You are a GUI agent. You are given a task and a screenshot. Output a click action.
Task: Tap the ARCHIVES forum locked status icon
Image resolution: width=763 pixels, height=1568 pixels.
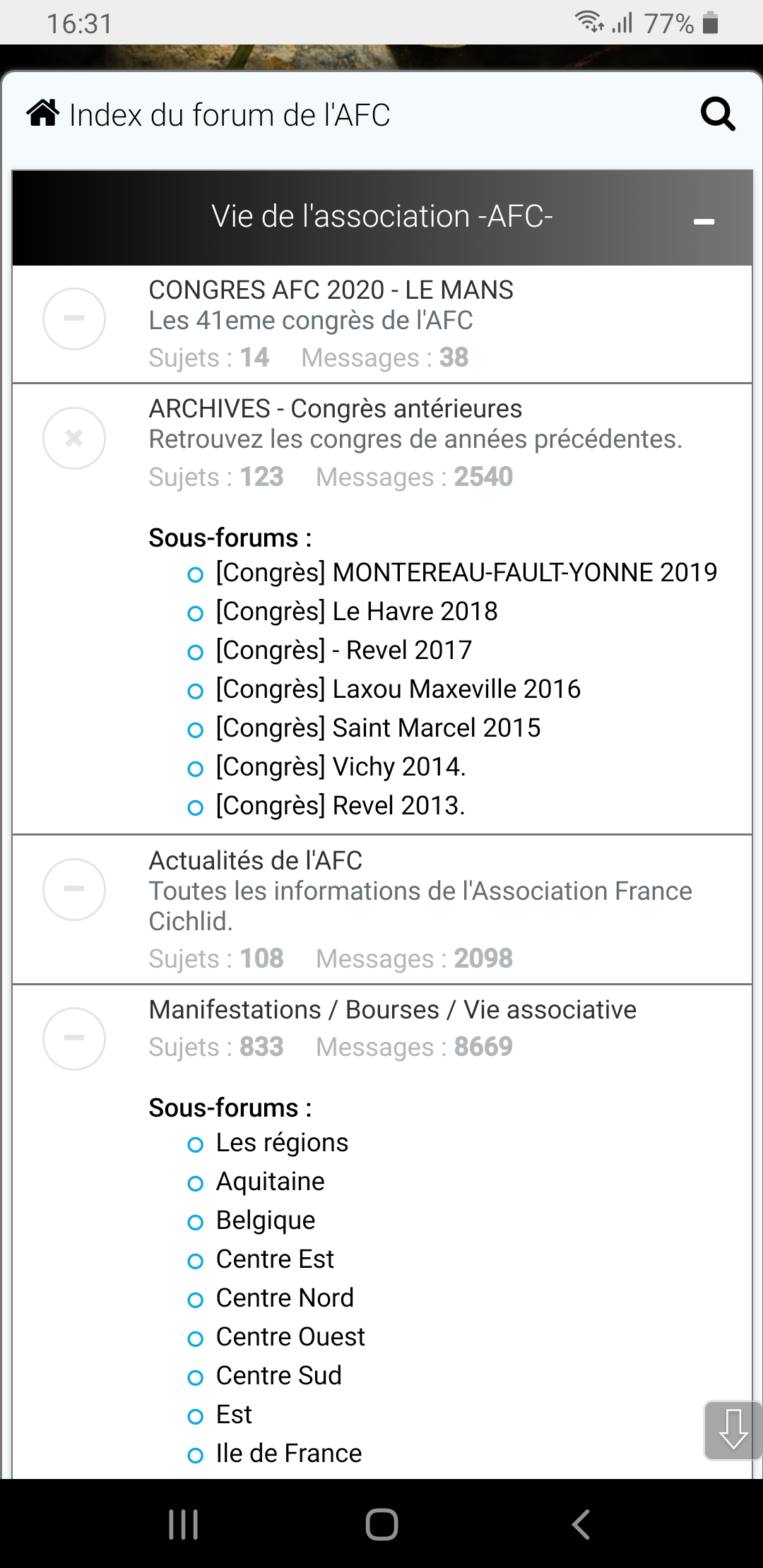(74, 439)
